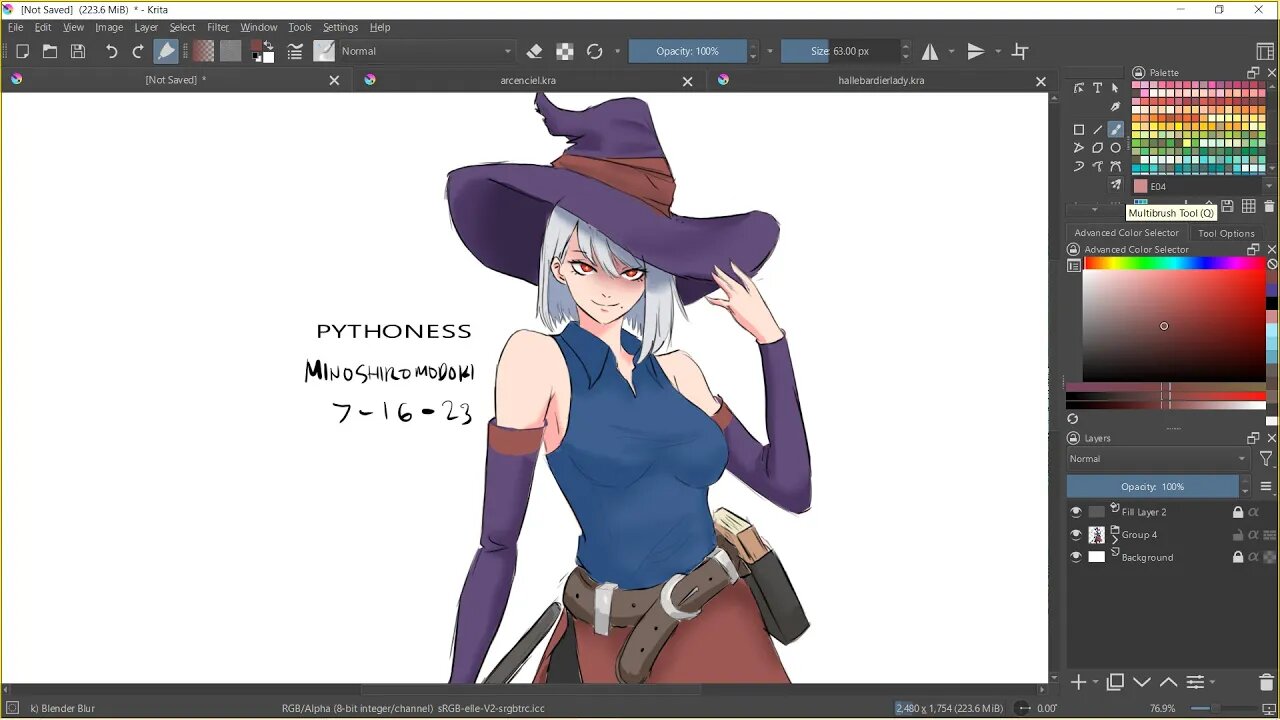Open the Layers blending mode dropdown
This screenshot has height=720, width=1280.
pos(1158,459)
